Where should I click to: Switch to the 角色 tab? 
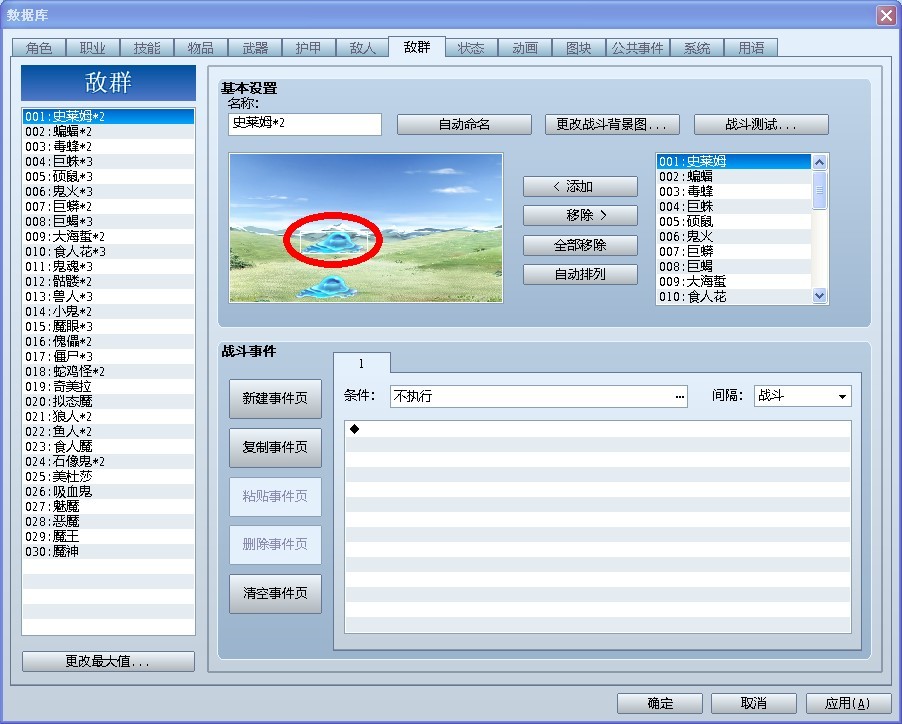pos(39,48)
